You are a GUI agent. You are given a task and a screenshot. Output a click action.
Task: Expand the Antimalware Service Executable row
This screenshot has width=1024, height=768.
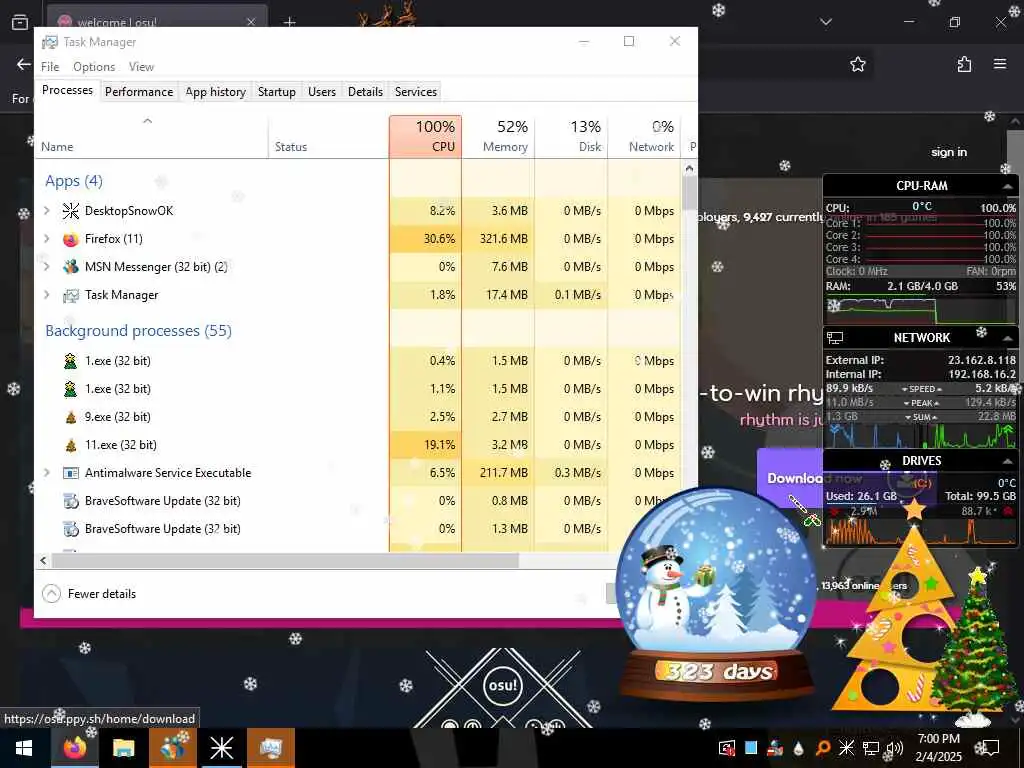47,472
